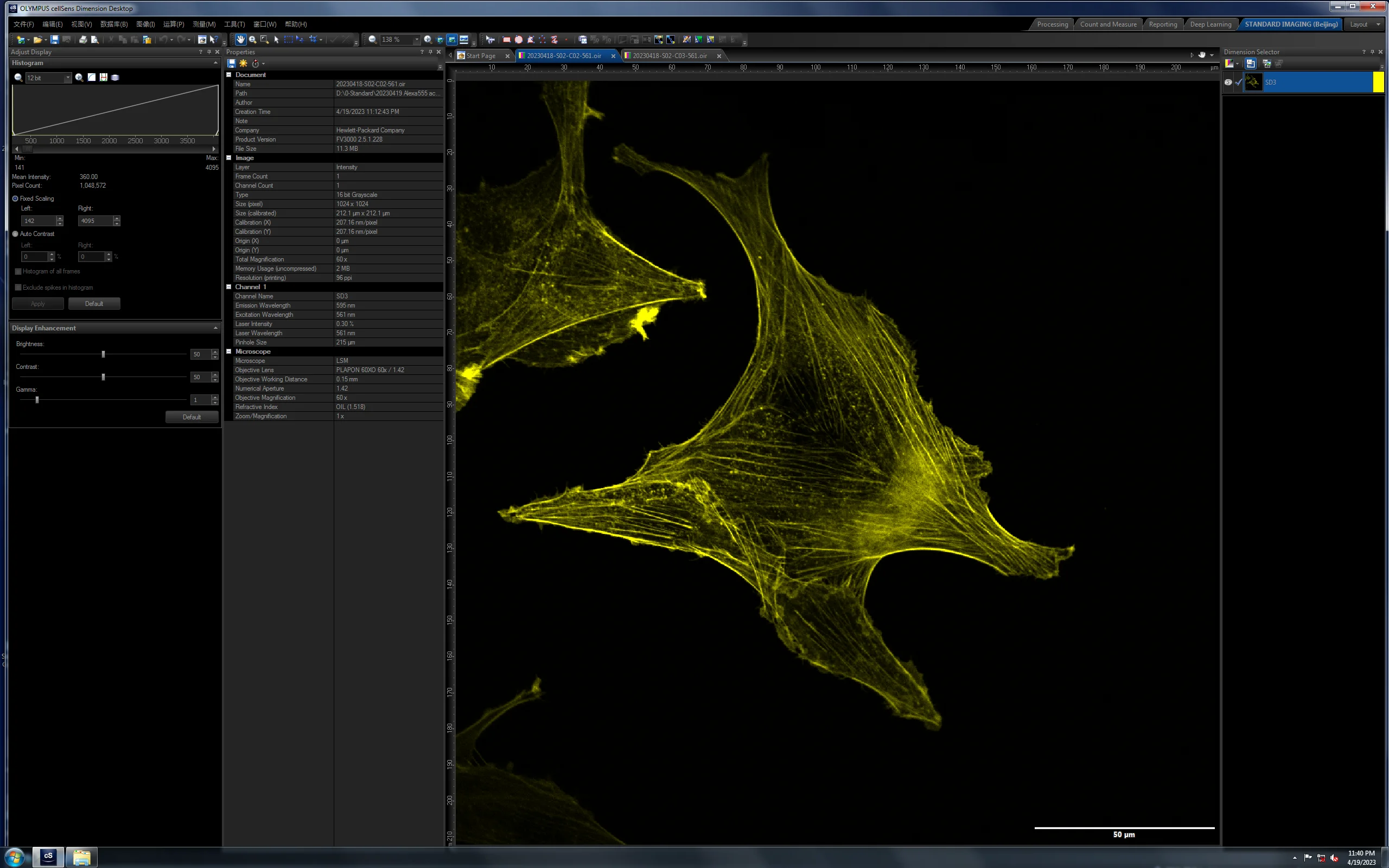Viewport: 1389px width, 868px height.
Task: Pin the Dimension Selector panel
Action: [x=1372, y=52]
